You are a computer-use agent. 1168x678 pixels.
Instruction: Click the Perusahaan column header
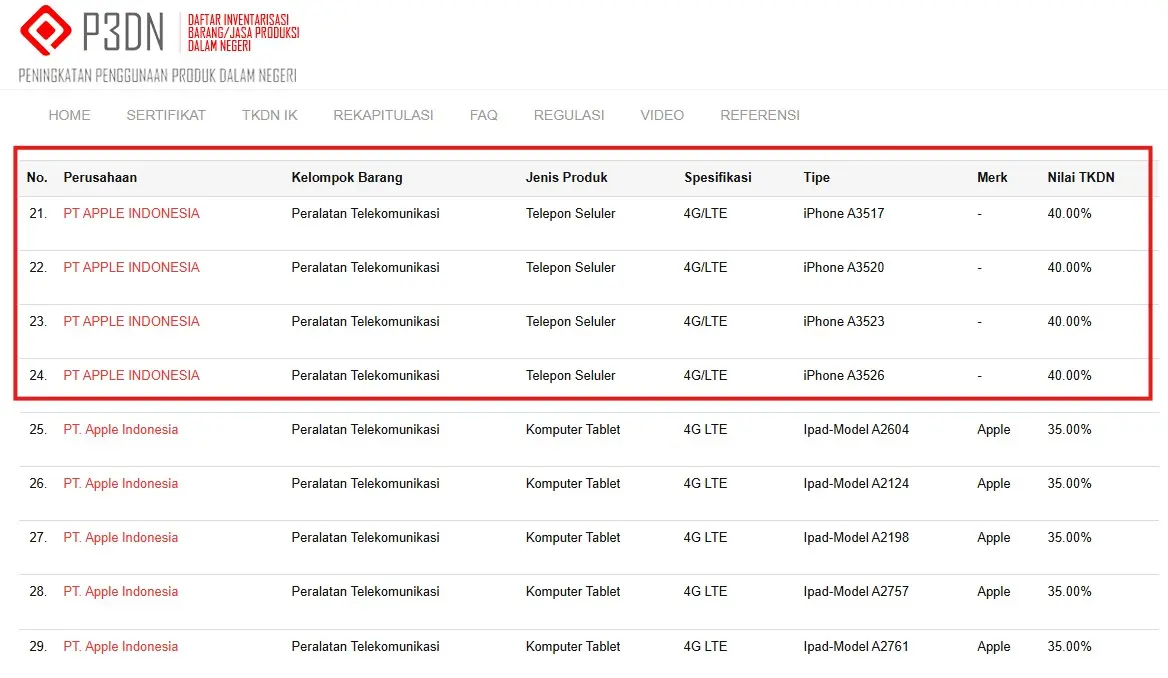click(100, 177)
